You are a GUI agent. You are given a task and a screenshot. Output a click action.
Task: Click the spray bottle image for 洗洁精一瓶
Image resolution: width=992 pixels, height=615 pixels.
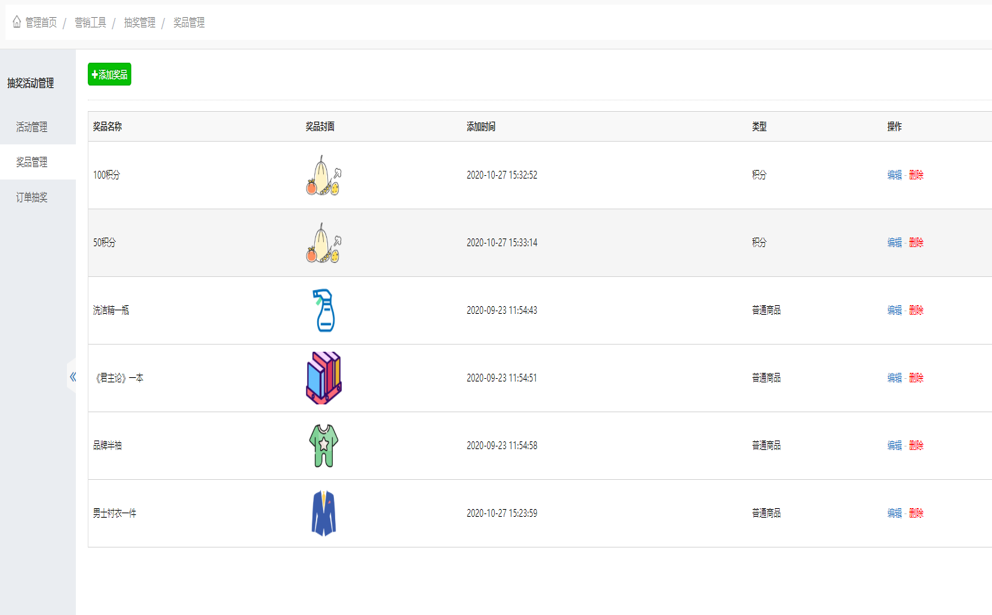pyautogui.click(x=323, y=310)
